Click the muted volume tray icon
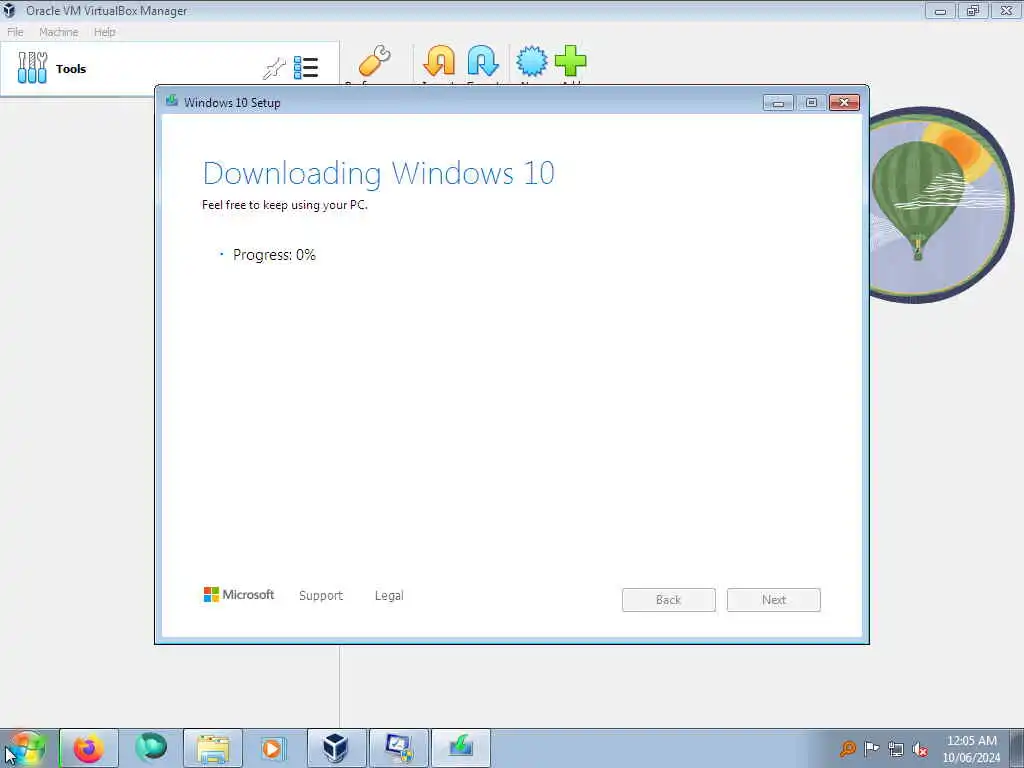 [920, 749]
